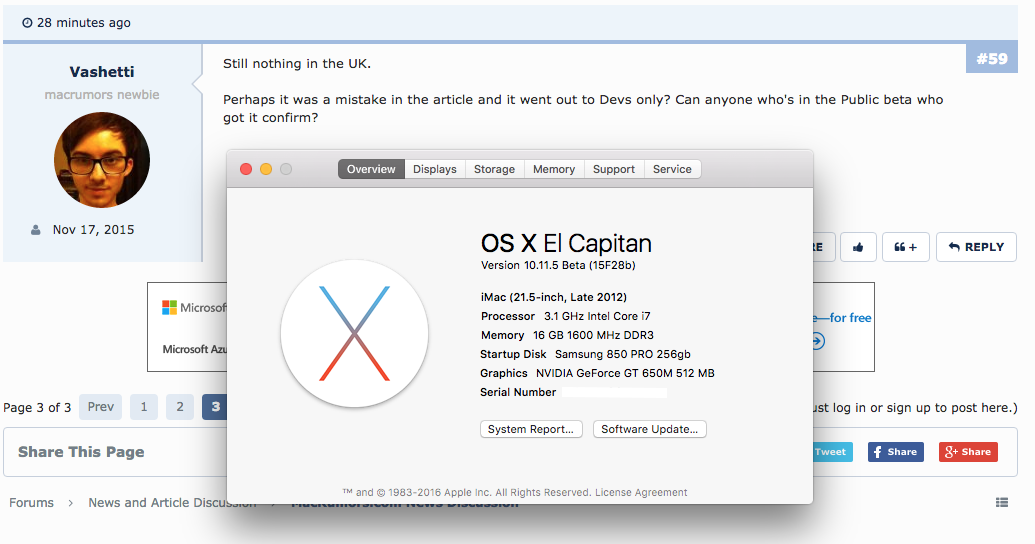Screen dimensions: 1035x544
Task: Click the Page 3 of 3 label
Action: click(x=37, y=407)
